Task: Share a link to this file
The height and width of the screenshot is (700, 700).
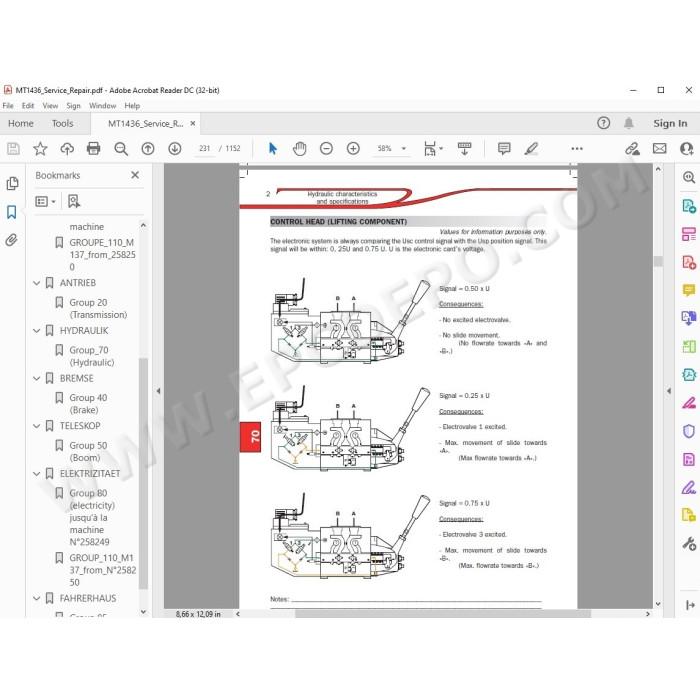Action: point(632,148)
